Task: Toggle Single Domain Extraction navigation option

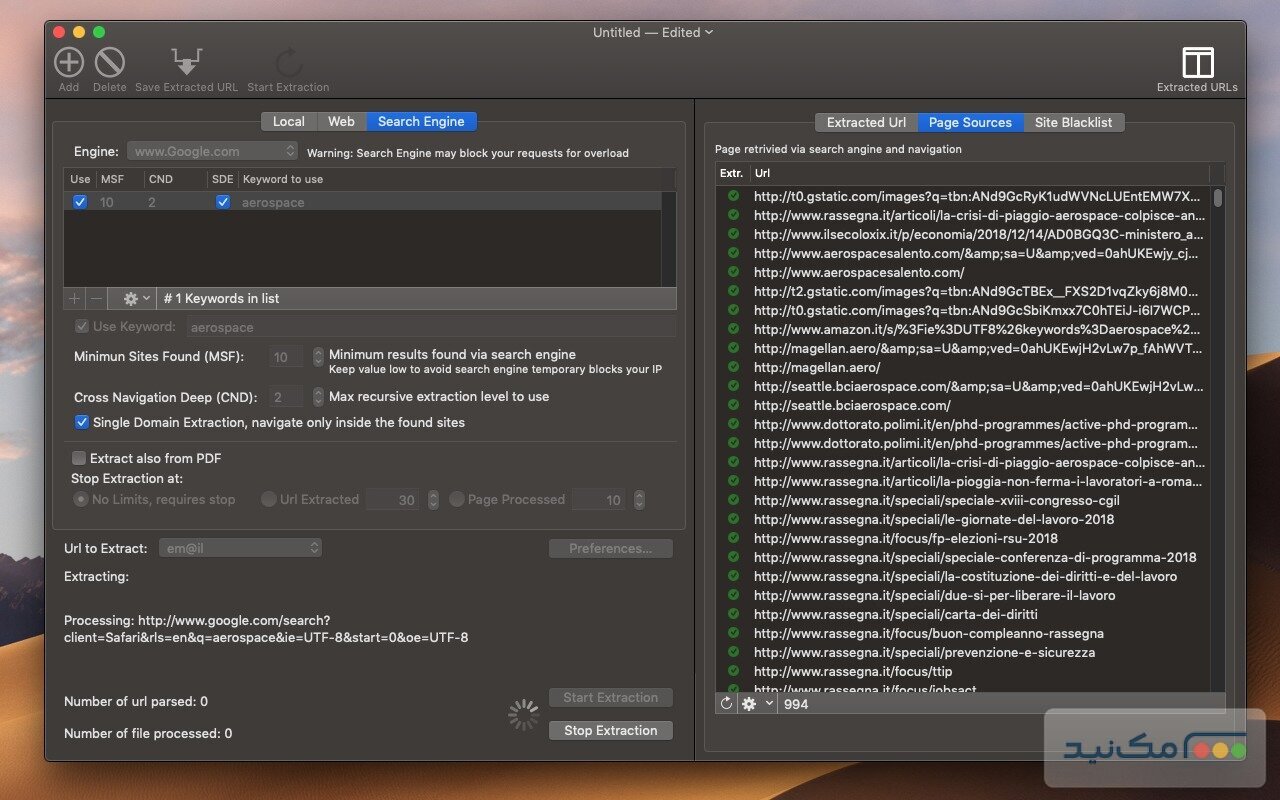Action: pyautogui.click(x=82, y=422)
